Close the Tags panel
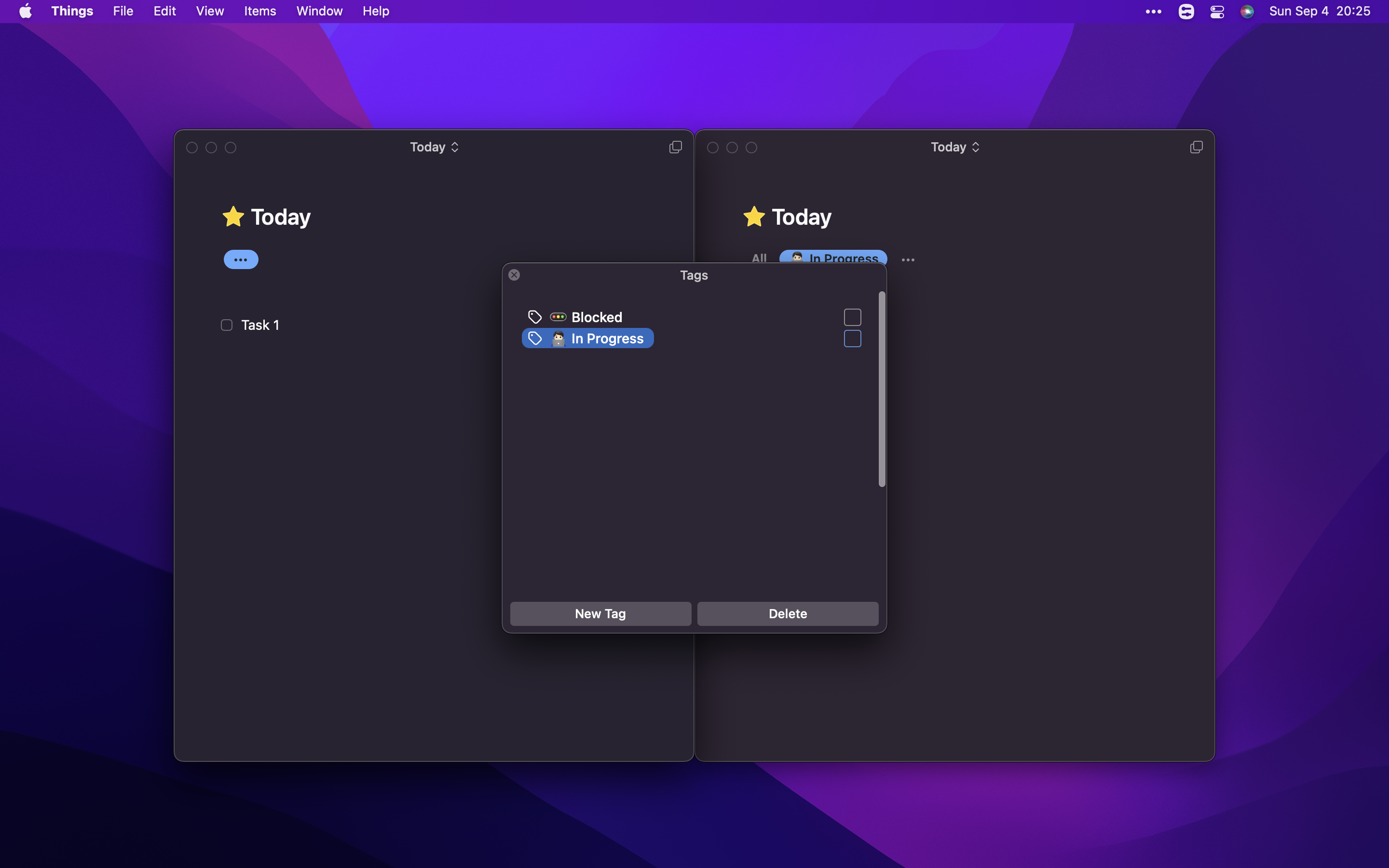1389x868 pixels. (514, 275)
